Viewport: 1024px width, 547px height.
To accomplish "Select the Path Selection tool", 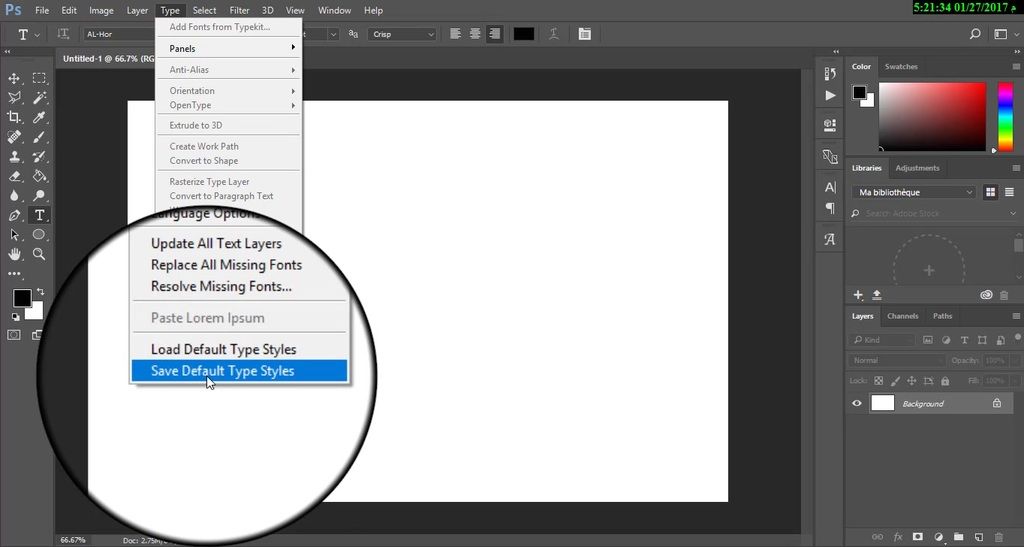I will pyautogui.click(x=14, y=235).
